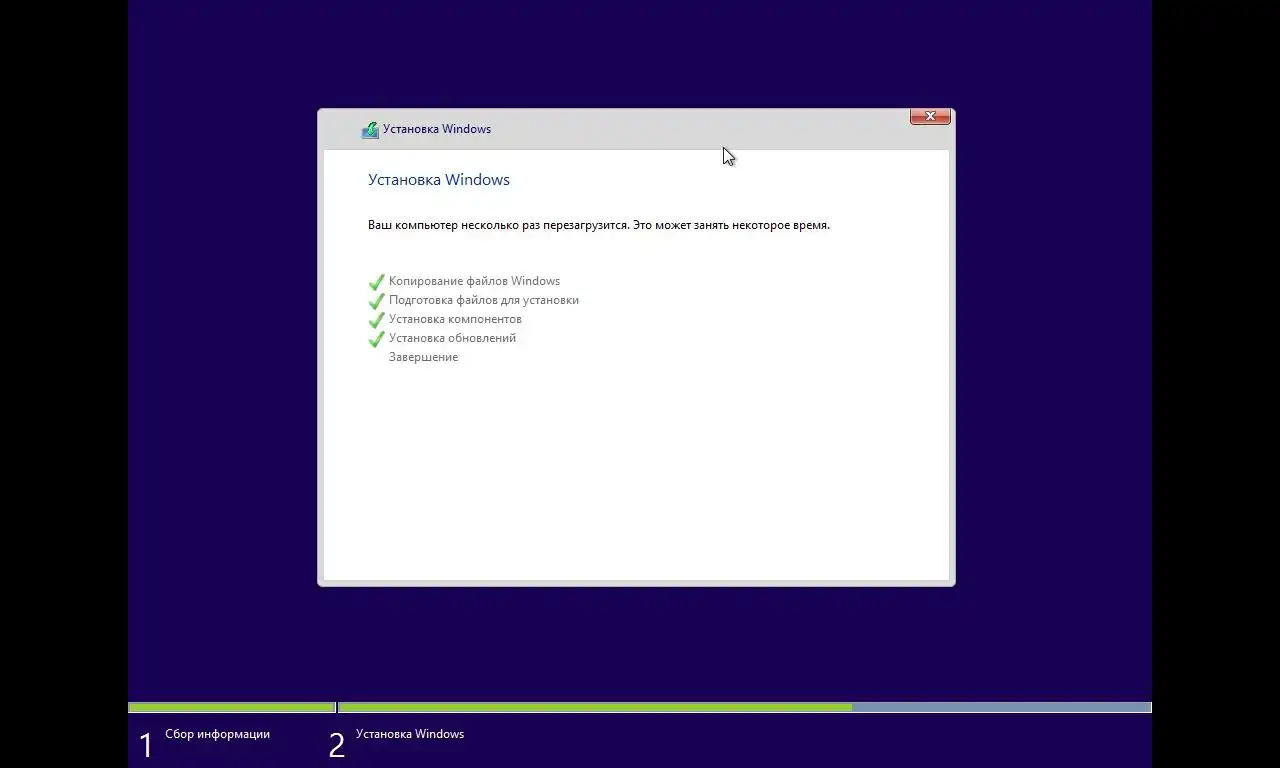Click checkmark next to Копирование файлов Windows
Screen dimensions: 1280x768
376,282
